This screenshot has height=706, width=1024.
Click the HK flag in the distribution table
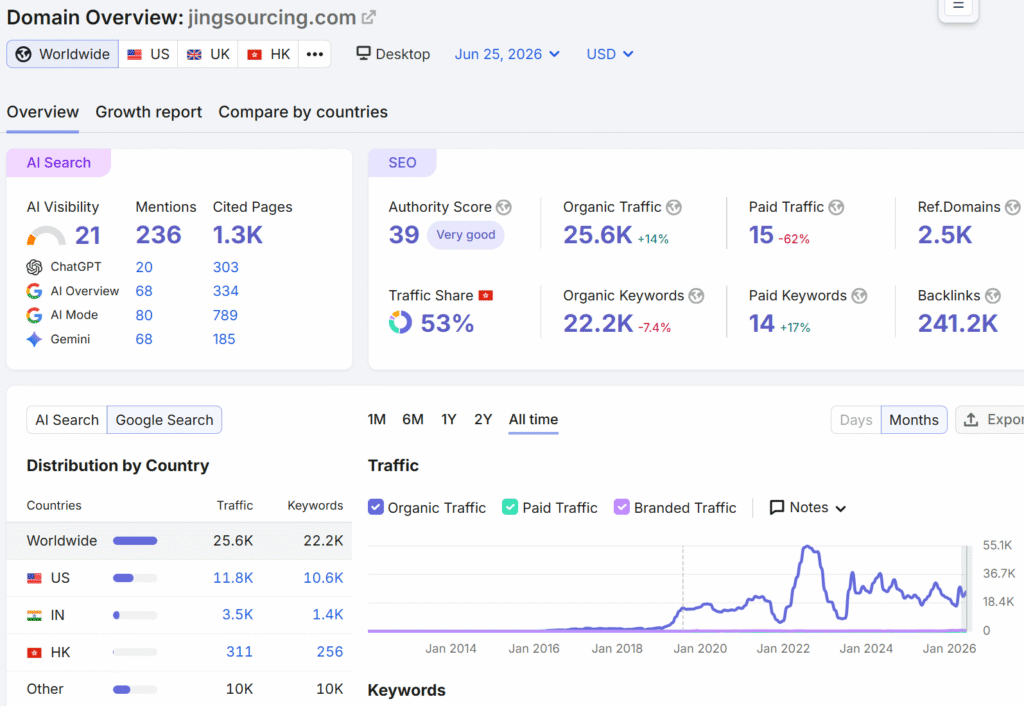click(34, 652)
